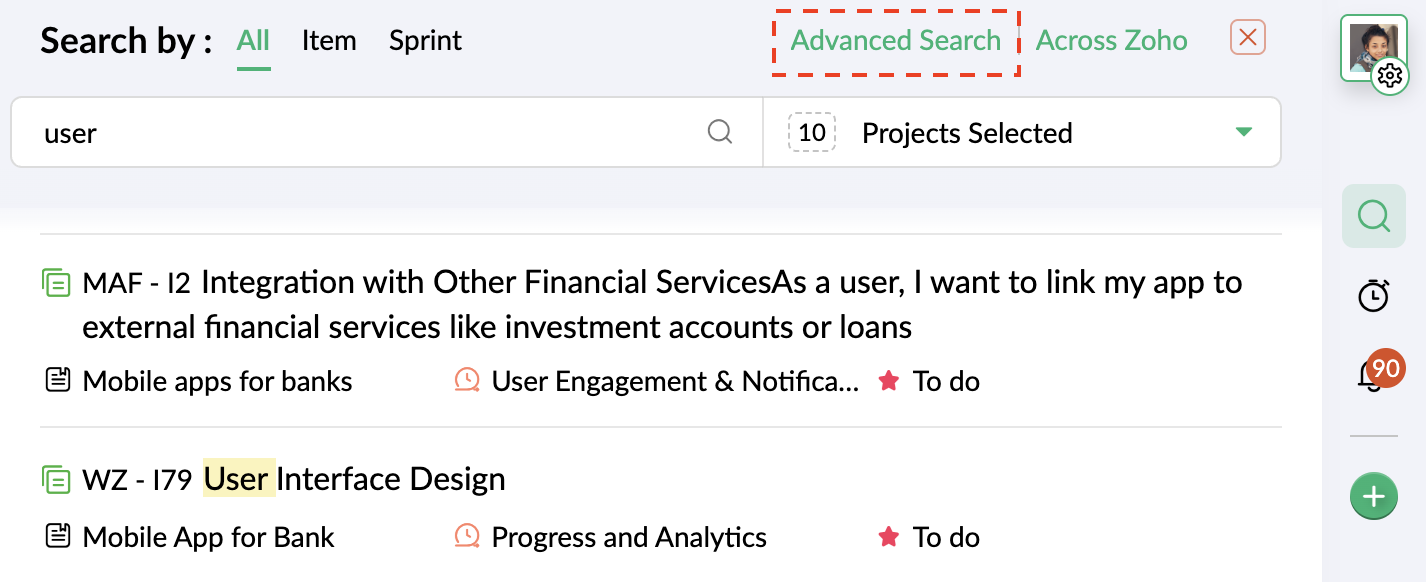Image resolution: width=1426 pixels, height=582 pixels.
Task: Expand the Projects Selected dropdown arrow
Action: [1243, 132]
